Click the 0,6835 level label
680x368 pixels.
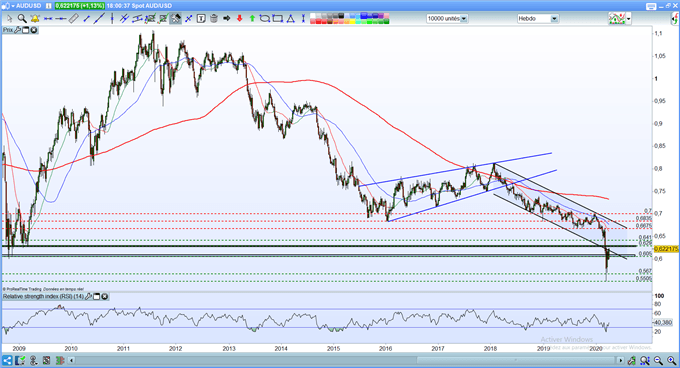(x=644, y=219)
